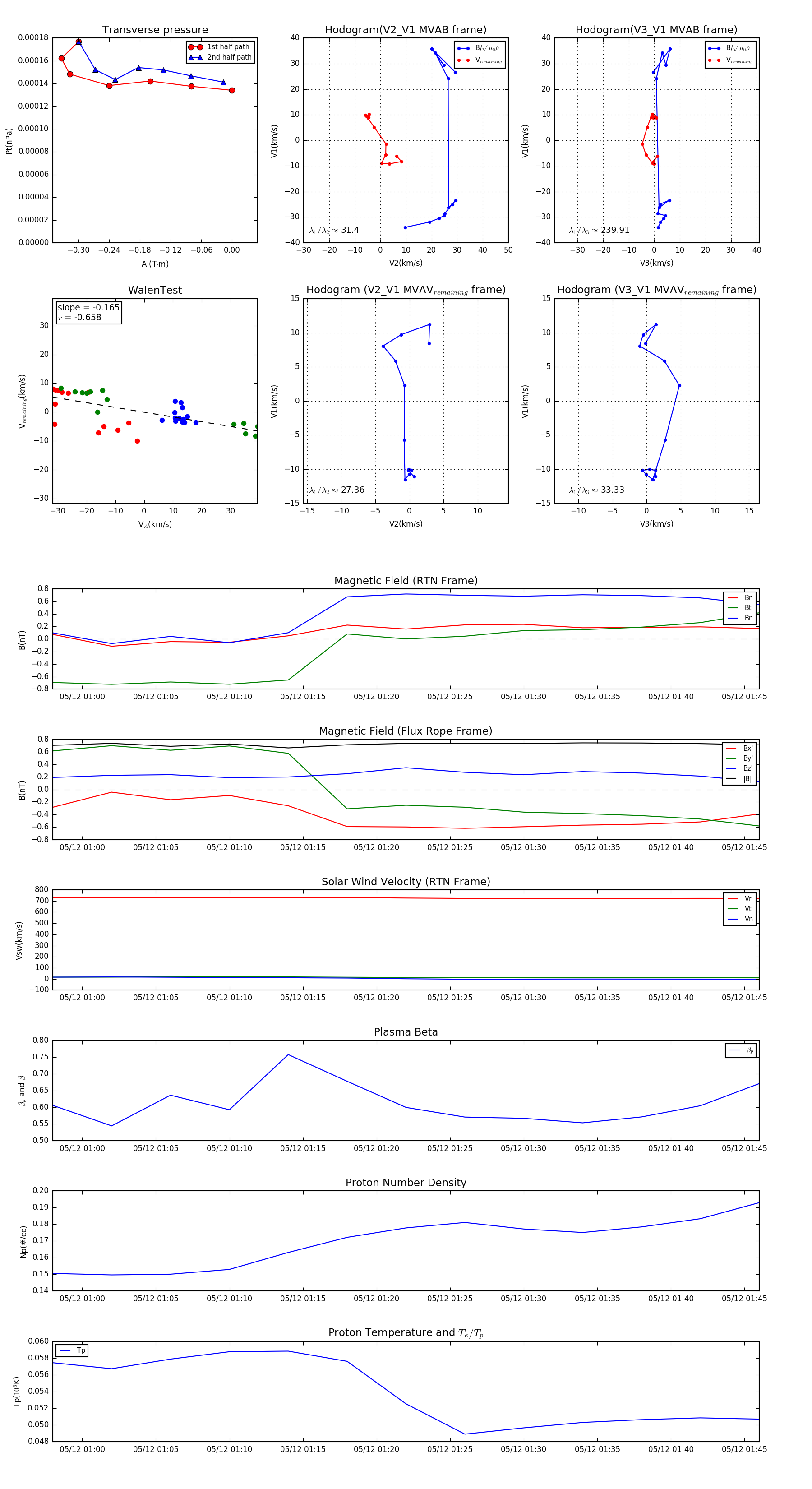Select the "|B|" legend entry
Screen dimensions: 812x1489
coord(740,779)
